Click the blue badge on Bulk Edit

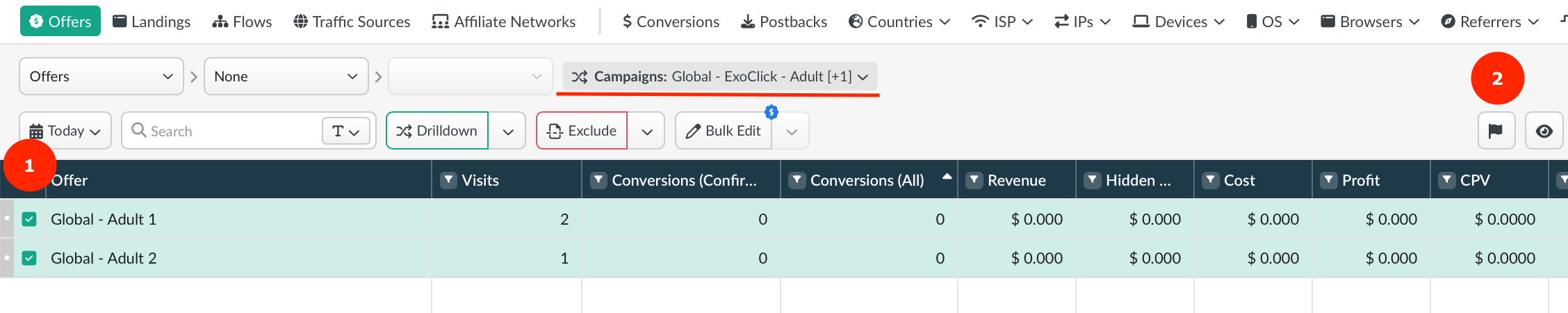point(771,112)
